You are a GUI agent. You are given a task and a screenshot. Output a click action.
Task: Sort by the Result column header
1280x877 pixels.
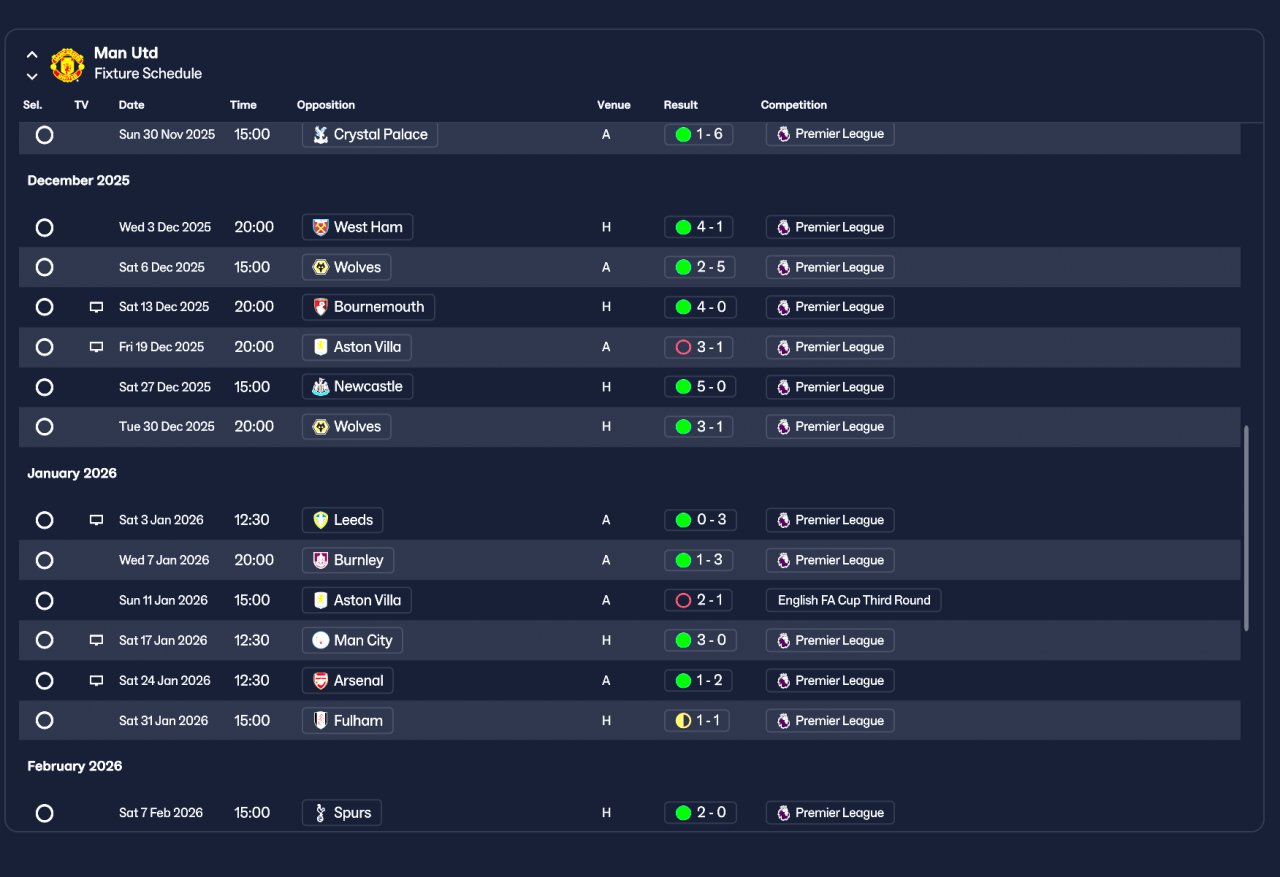click(x=681, y=105)
